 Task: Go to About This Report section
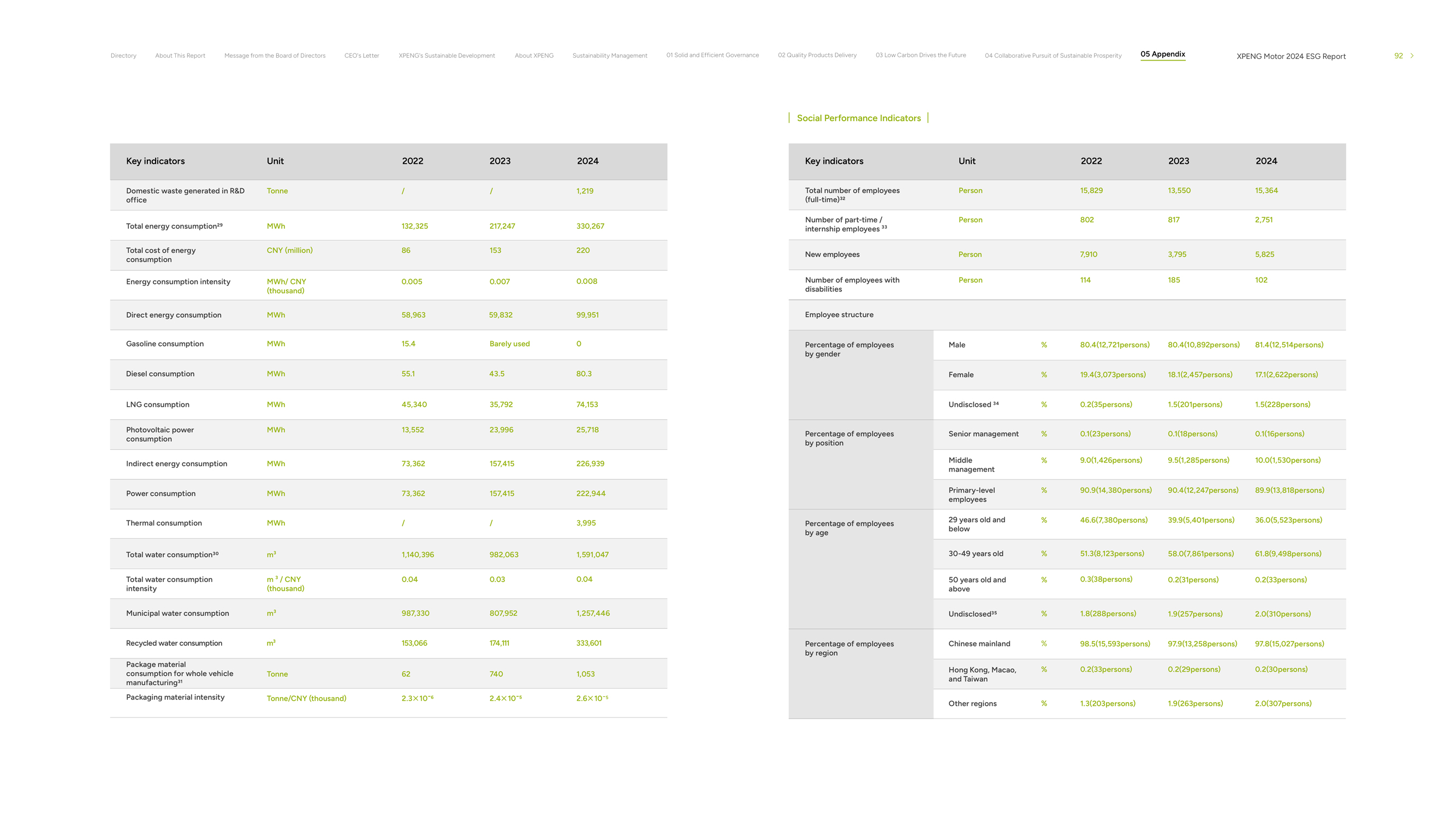click(180, 56)
